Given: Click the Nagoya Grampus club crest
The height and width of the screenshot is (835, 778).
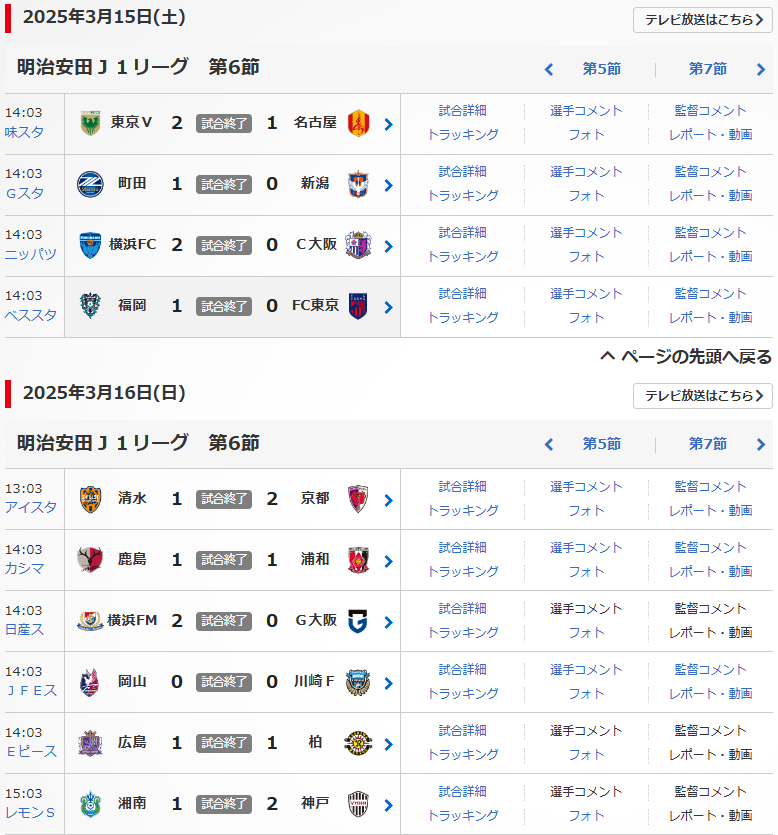Looking at the screenshot, I should pos(358,123).
